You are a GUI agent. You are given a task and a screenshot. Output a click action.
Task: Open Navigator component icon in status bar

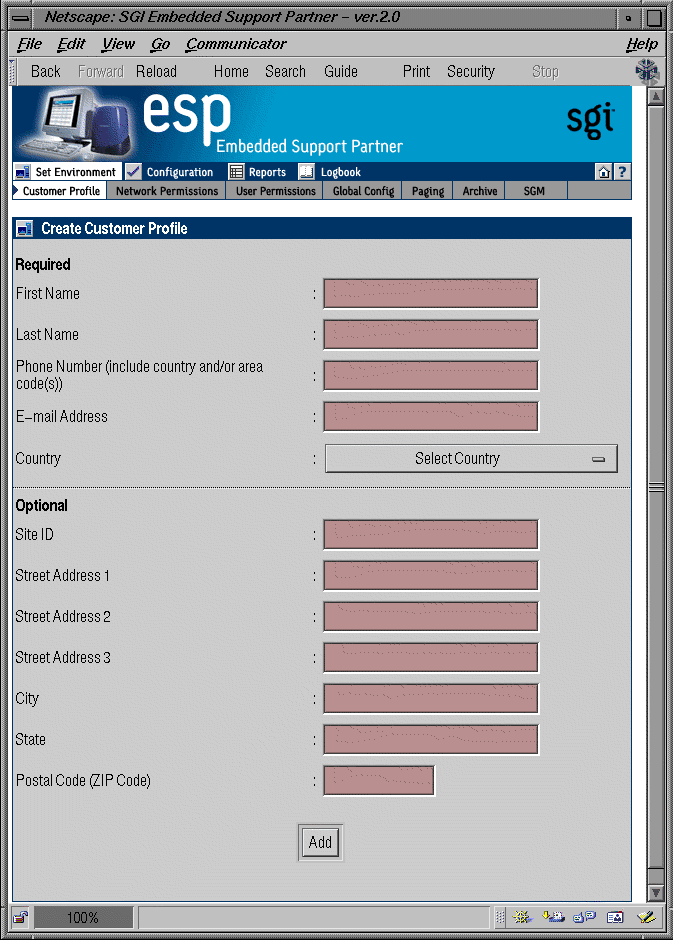(x=522, y=917)
